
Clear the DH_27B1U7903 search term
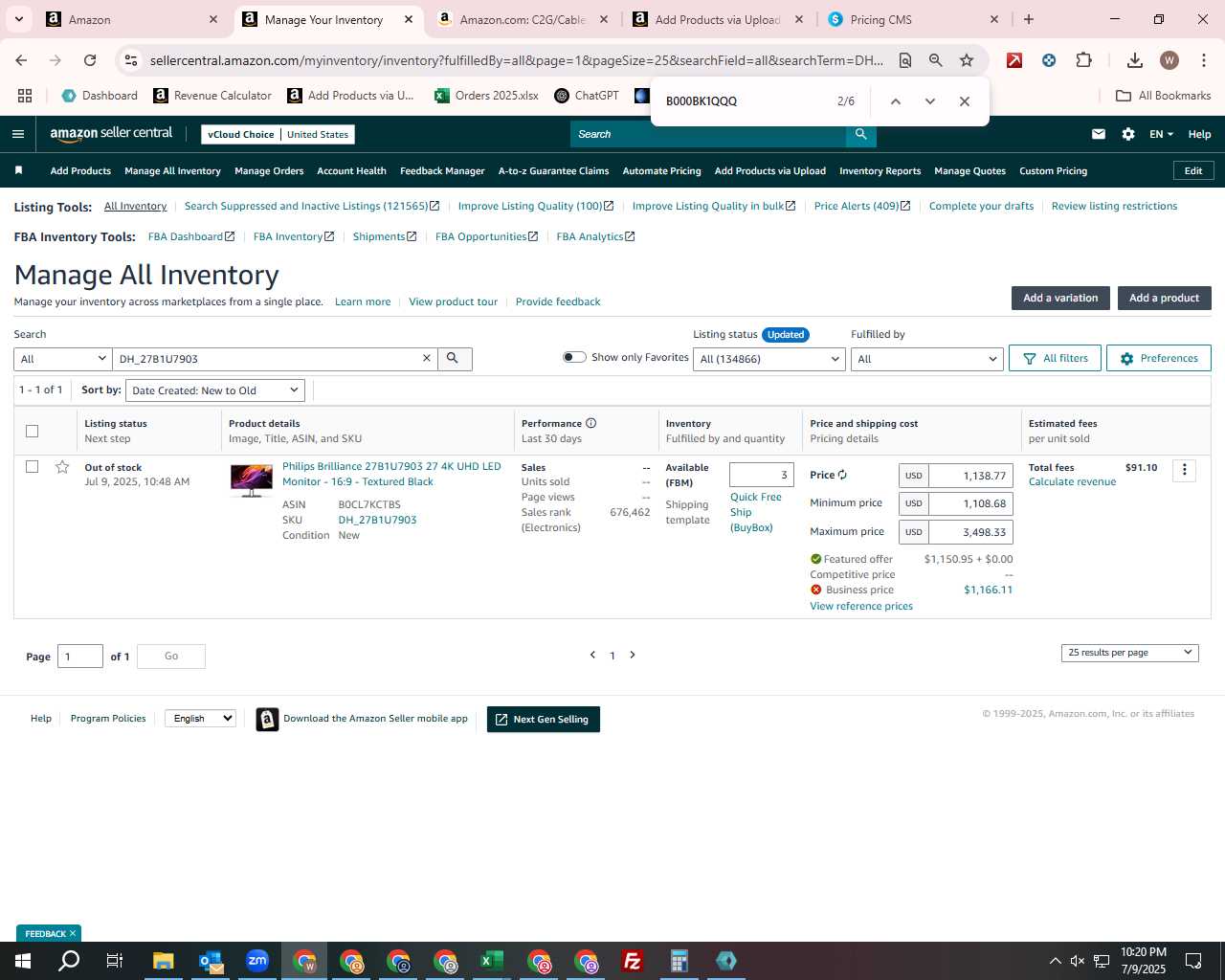pos(427,358)
